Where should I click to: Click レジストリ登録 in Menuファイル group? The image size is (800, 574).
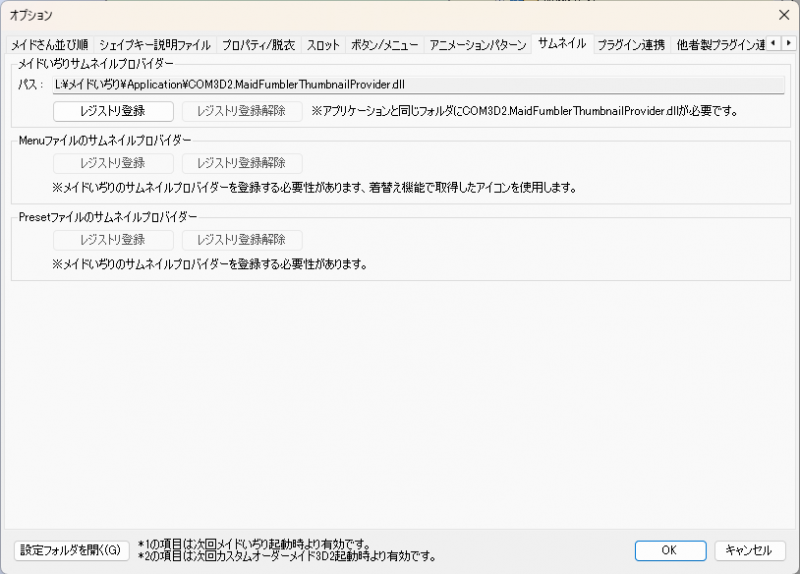(113, 163)
